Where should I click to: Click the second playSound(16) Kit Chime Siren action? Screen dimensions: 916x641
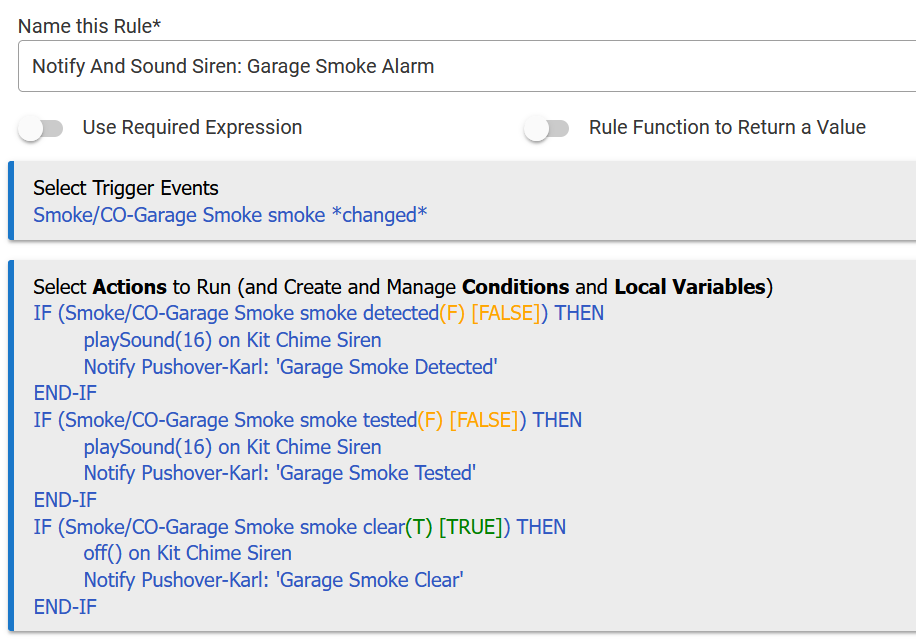[x=232, y=447]
